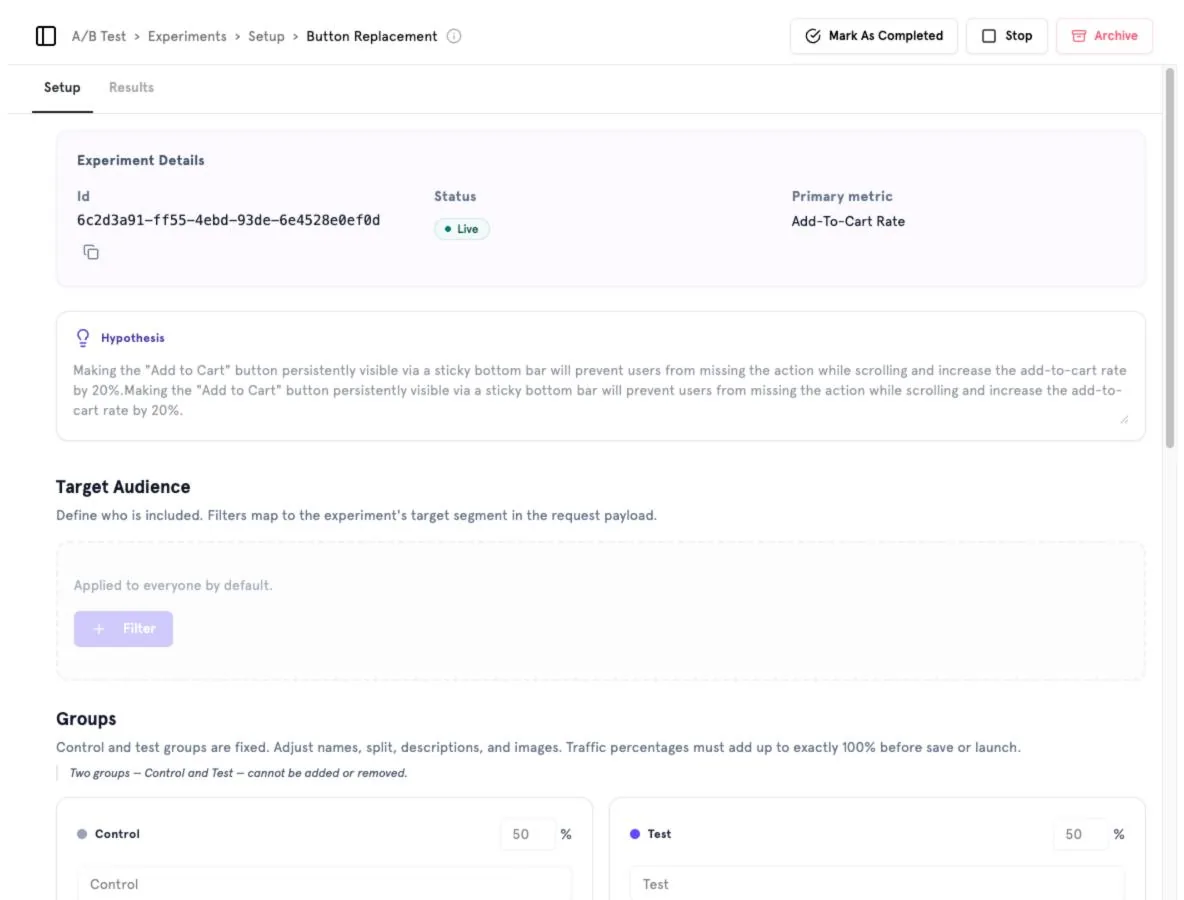Click the Test group name field
Image resolution: width=1184 pixels, height=900 pixels.
[x=877, y=884]
